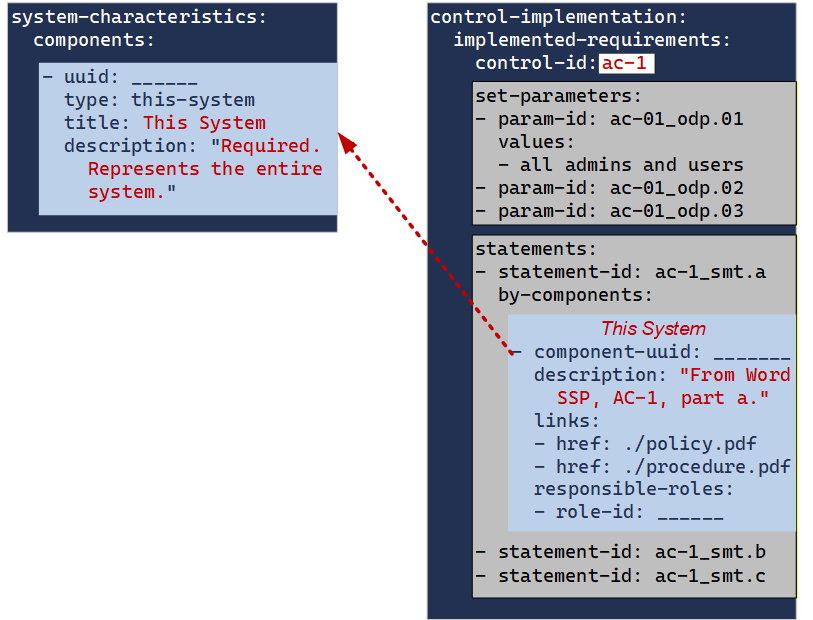The width and height of the screenshot is (813, 620).
Task: Select param-id ac-01_odp.03
Action: click(x=621, y=211)
